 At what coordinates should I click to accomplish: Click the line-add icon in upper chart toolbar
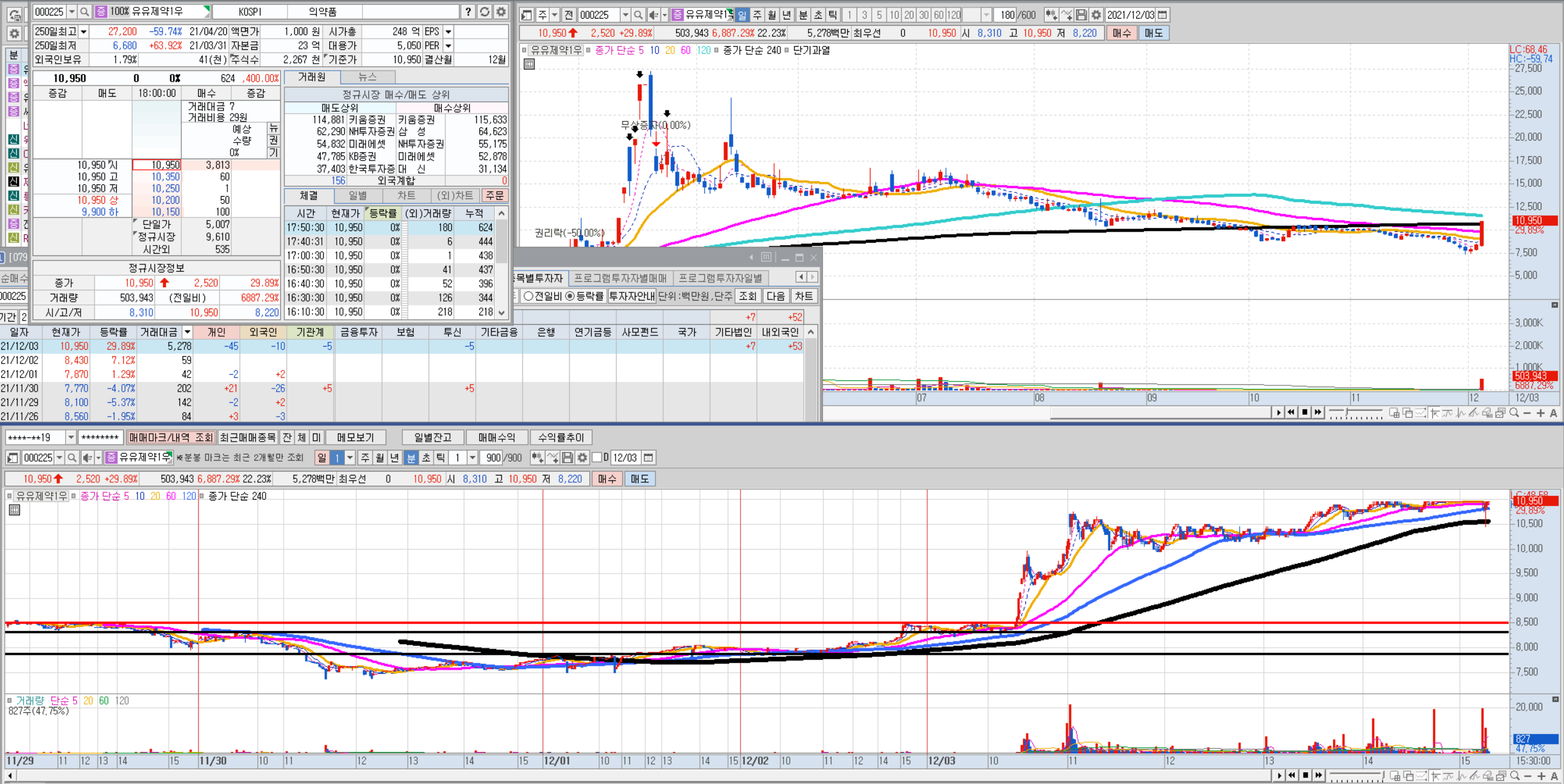[1066, 14]
